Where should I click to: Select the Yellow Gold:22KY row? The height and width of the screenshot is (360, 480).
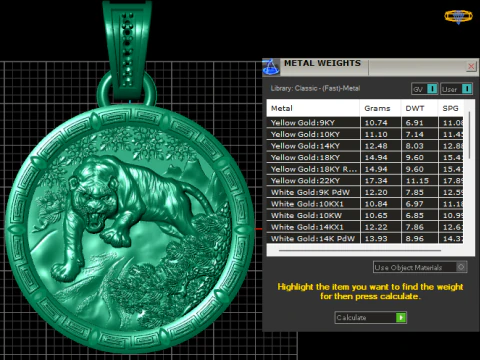pyautogui.click(x=365, y=180)
